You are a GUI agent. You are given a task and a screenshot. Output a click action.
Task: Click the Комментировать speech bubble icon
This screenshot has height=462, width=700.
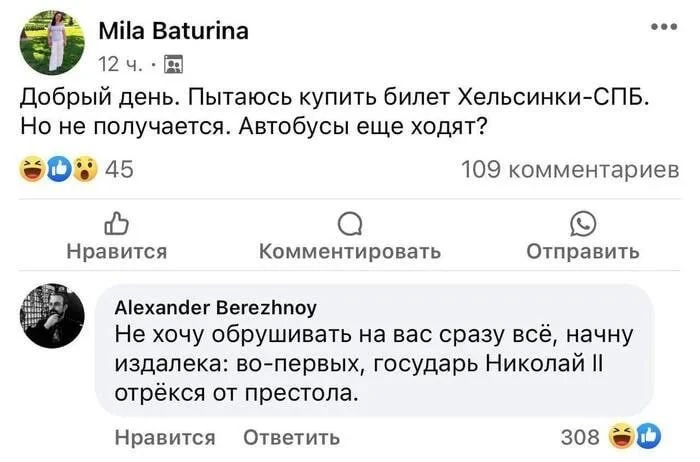point(349,222)
